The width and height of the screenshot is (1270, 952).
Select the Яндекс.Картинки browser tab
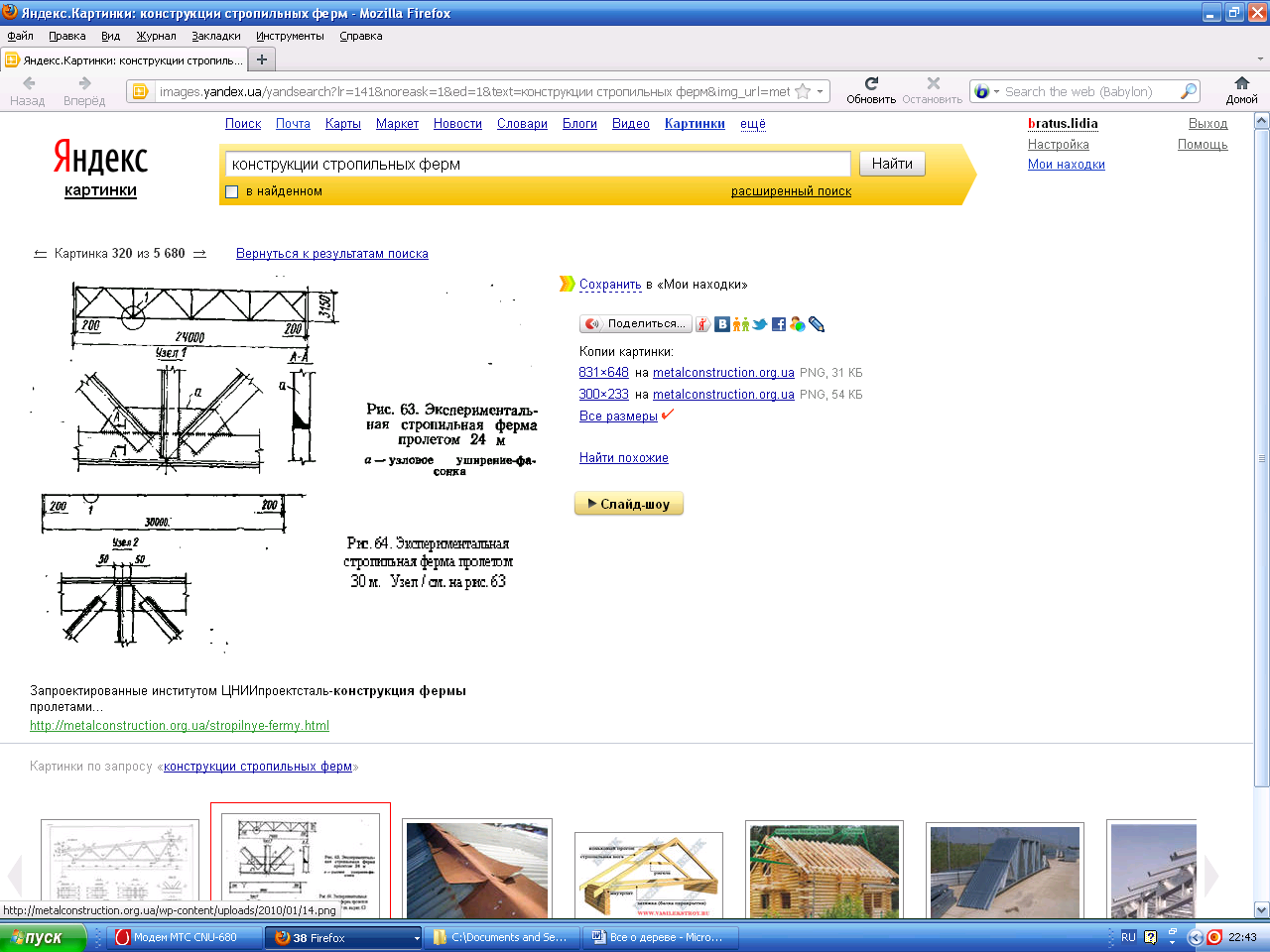point(123,59)
